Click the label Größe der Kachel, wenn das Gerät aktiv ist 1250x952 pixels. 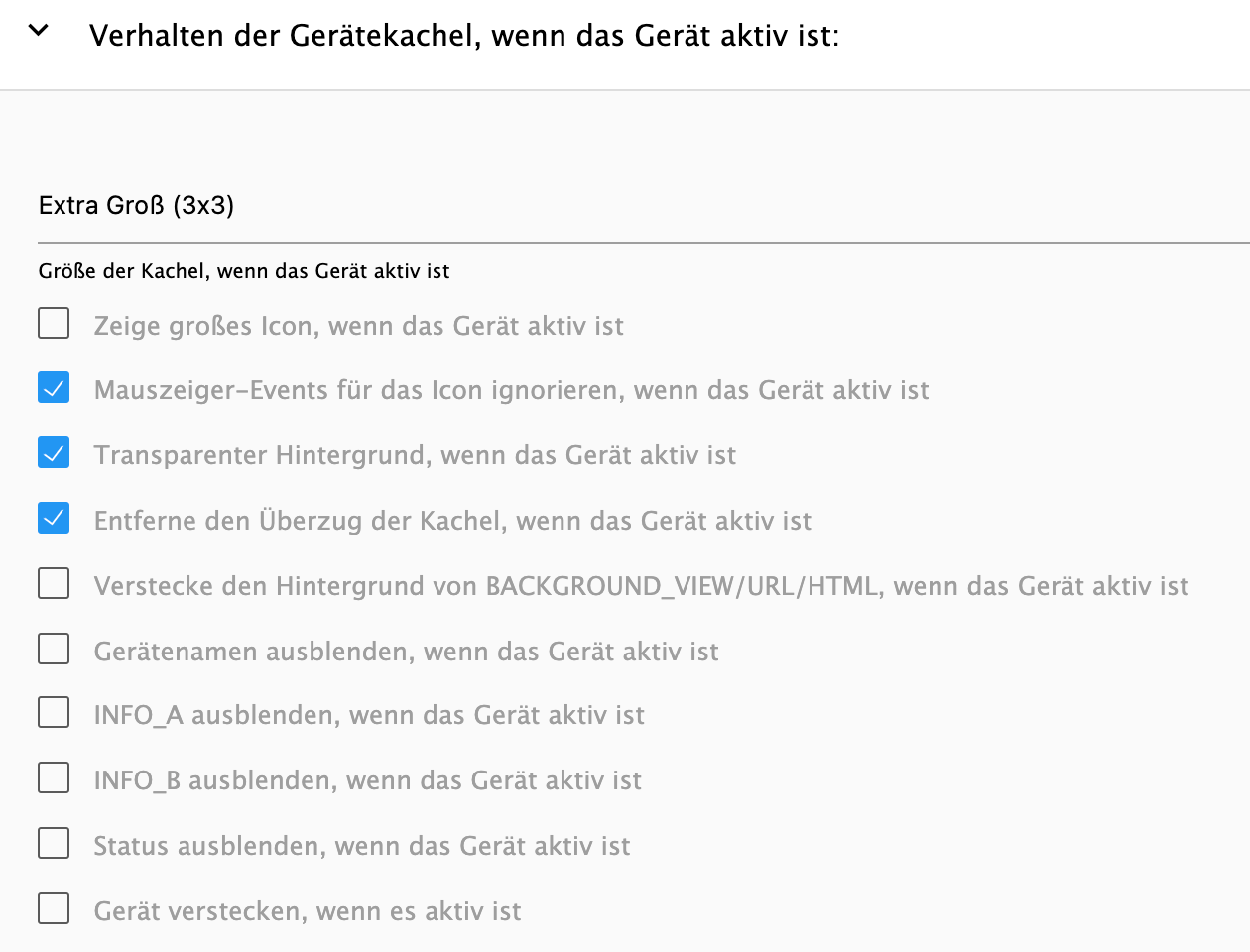pos(244,271)
